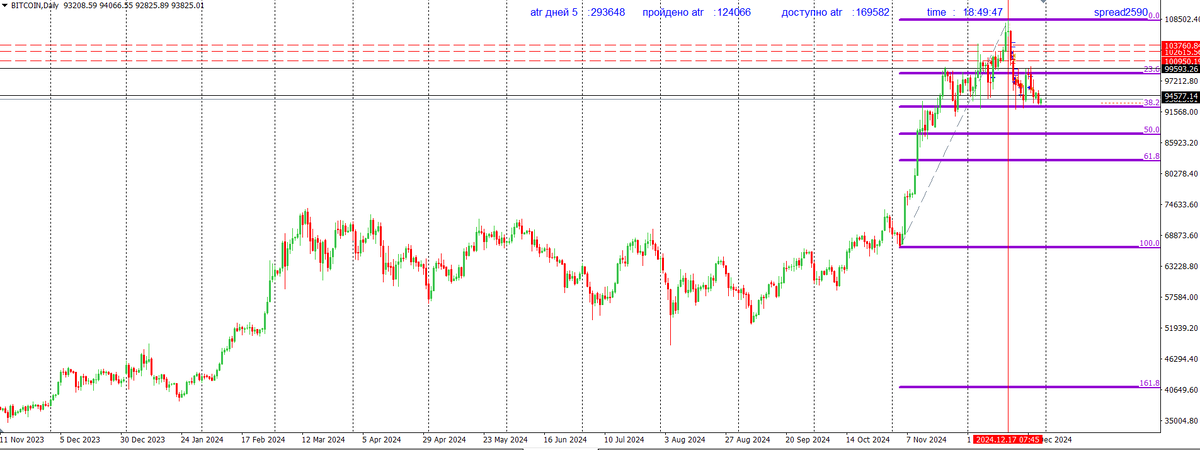Viewport: 1200px width, 450px height.
Task: Select the Fibonacci 100.0 level line
Action: [x=1029, y=247]
